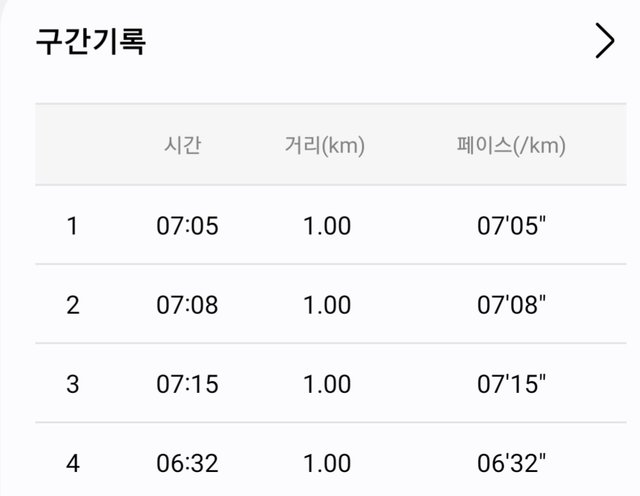This screenshot has height=496, width=640.
Task: Tap lap 1 pace 07'05"
Action: 511,226
